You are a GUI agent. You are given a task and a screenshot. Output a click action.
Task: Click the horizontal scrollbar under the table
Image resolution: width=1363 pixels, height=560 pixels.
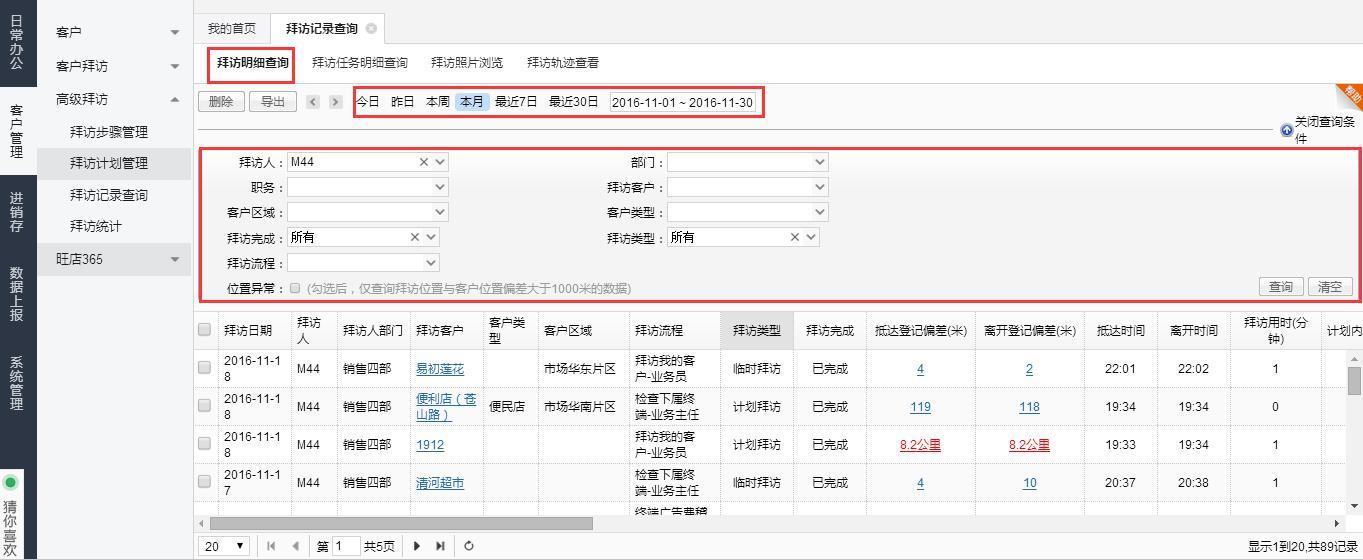click(400, 523)
